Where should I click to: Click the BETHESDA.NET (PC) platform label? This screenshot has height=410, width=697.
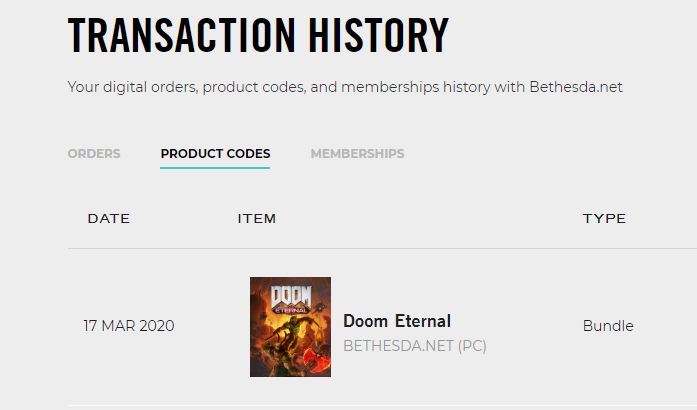[x=414, y=346]
